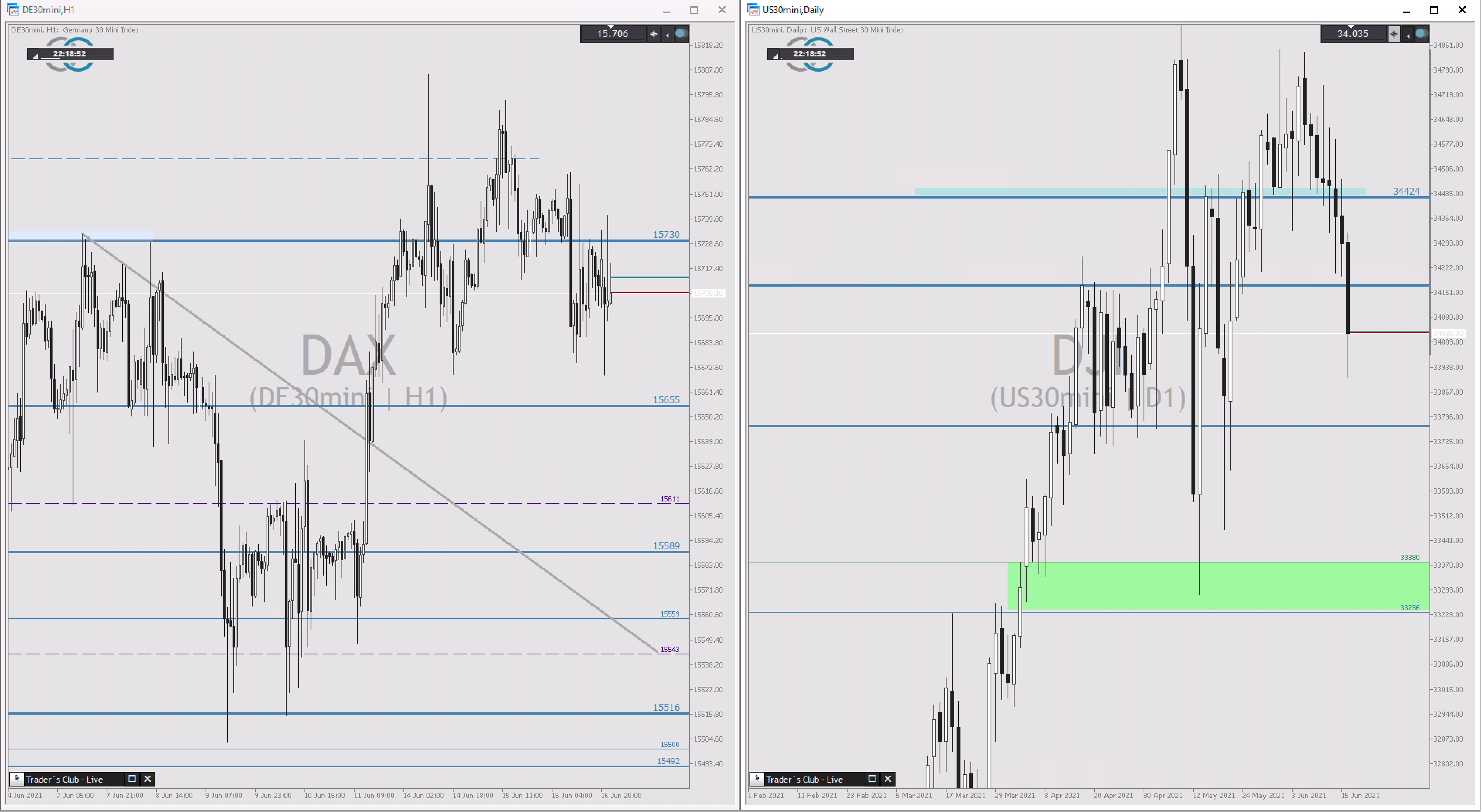Viewport: 1482px width, 812px height.
Task: Select the 15611 dashed level label
Action: [x=670, y=499]
